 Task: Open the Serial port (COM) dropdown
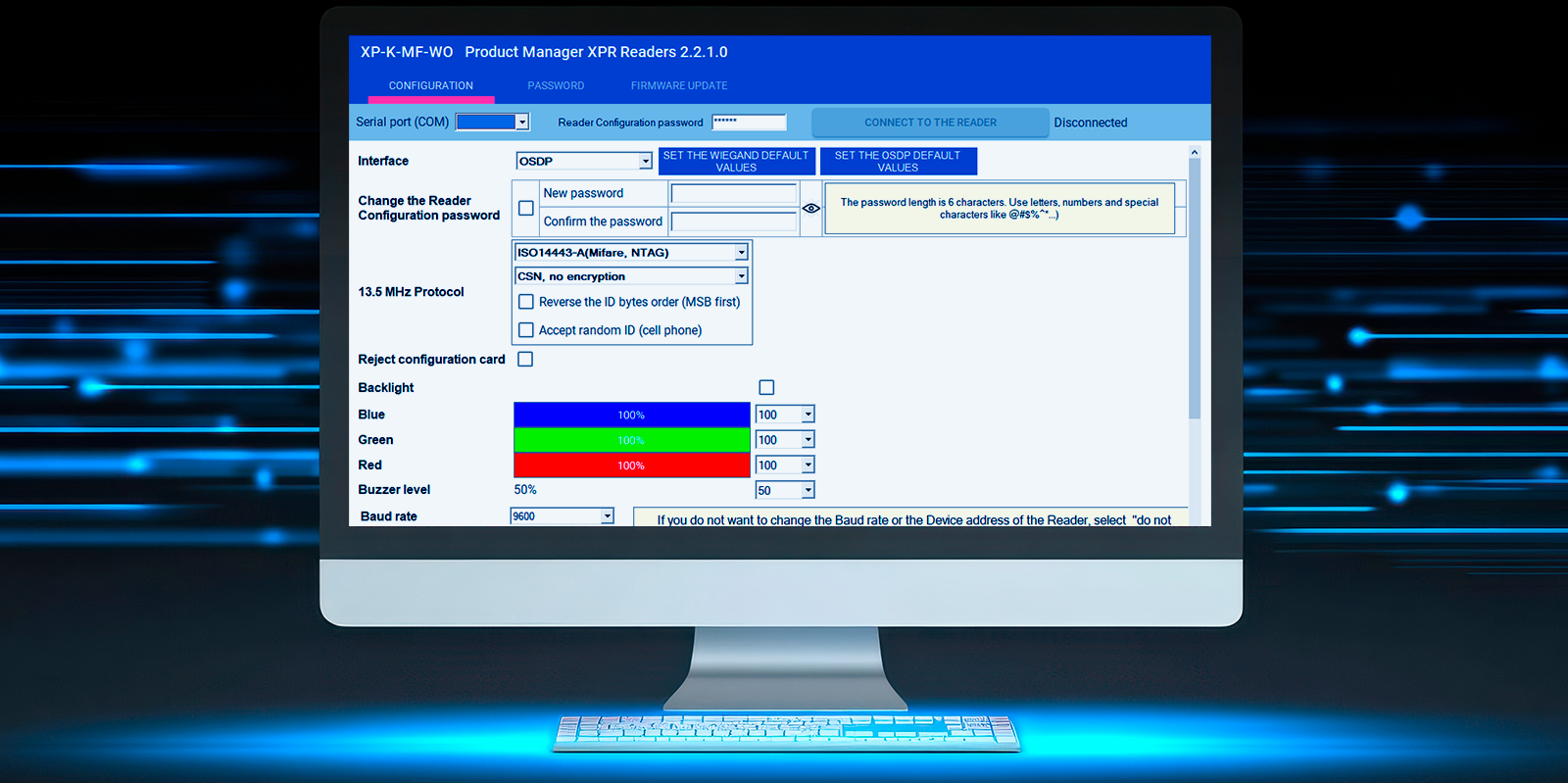click(521, 122)
